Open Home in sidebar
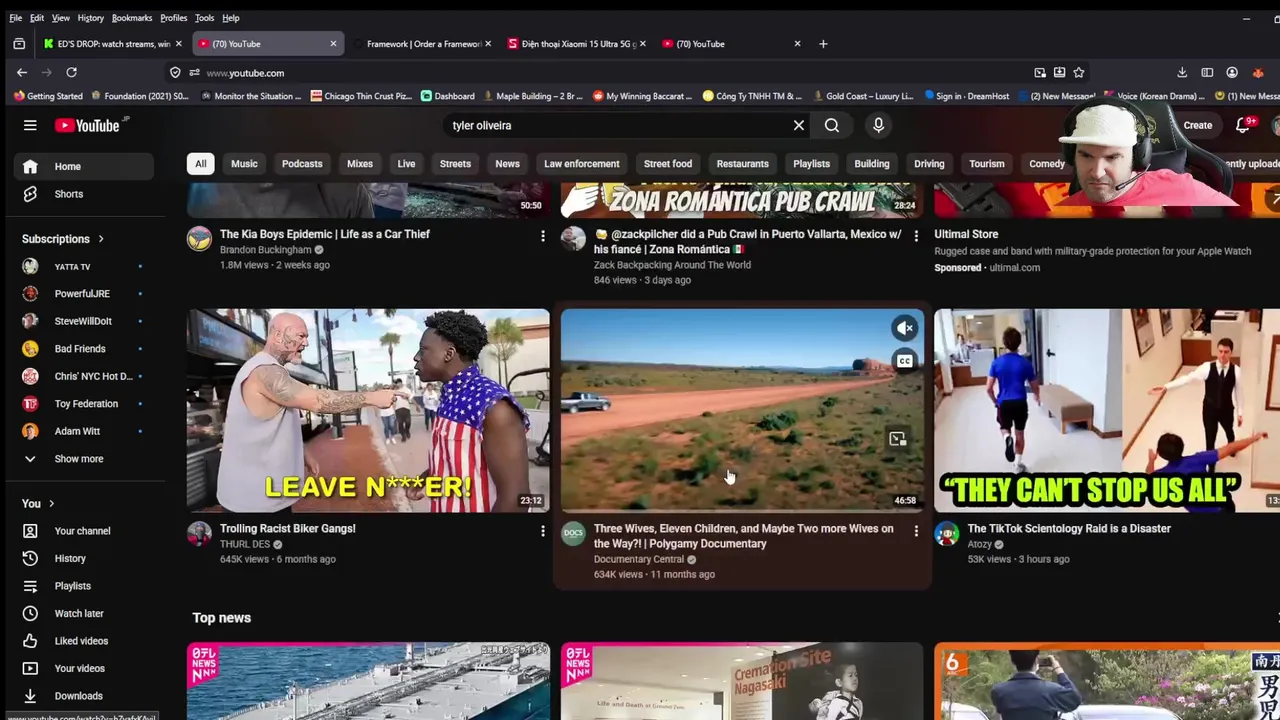Viewport: 1280px width, 720px height. click(84, 166)
